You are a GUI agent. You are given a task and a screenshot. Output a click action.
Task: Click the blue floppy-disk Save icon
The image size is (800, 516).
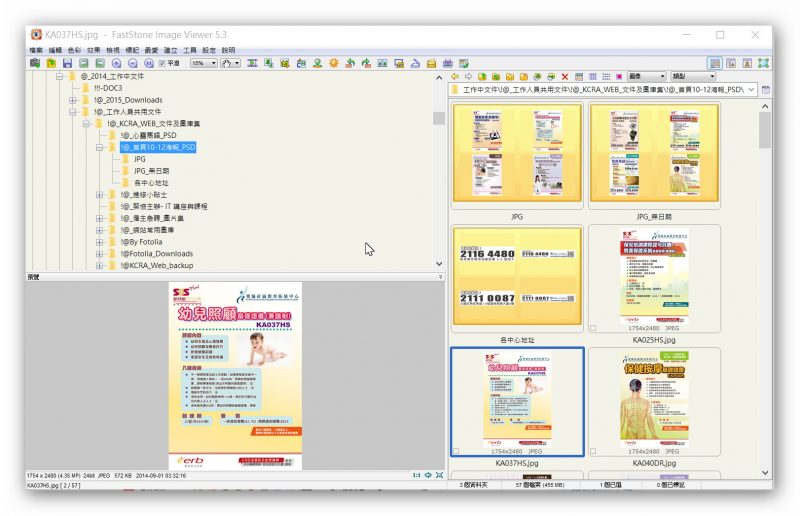[x=67, y=63]
